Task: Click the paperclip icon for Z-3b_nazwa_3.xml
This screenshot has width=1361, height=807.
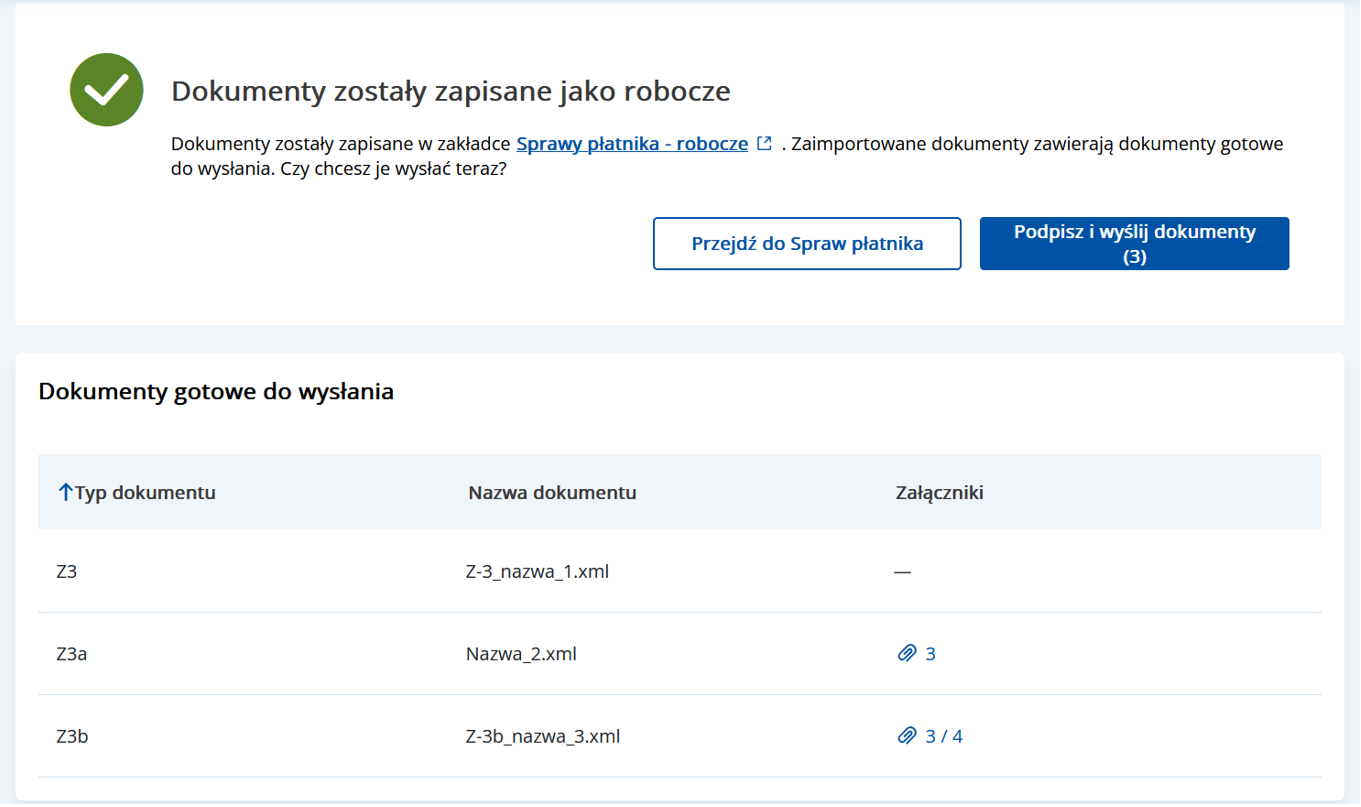Action: 907,736
